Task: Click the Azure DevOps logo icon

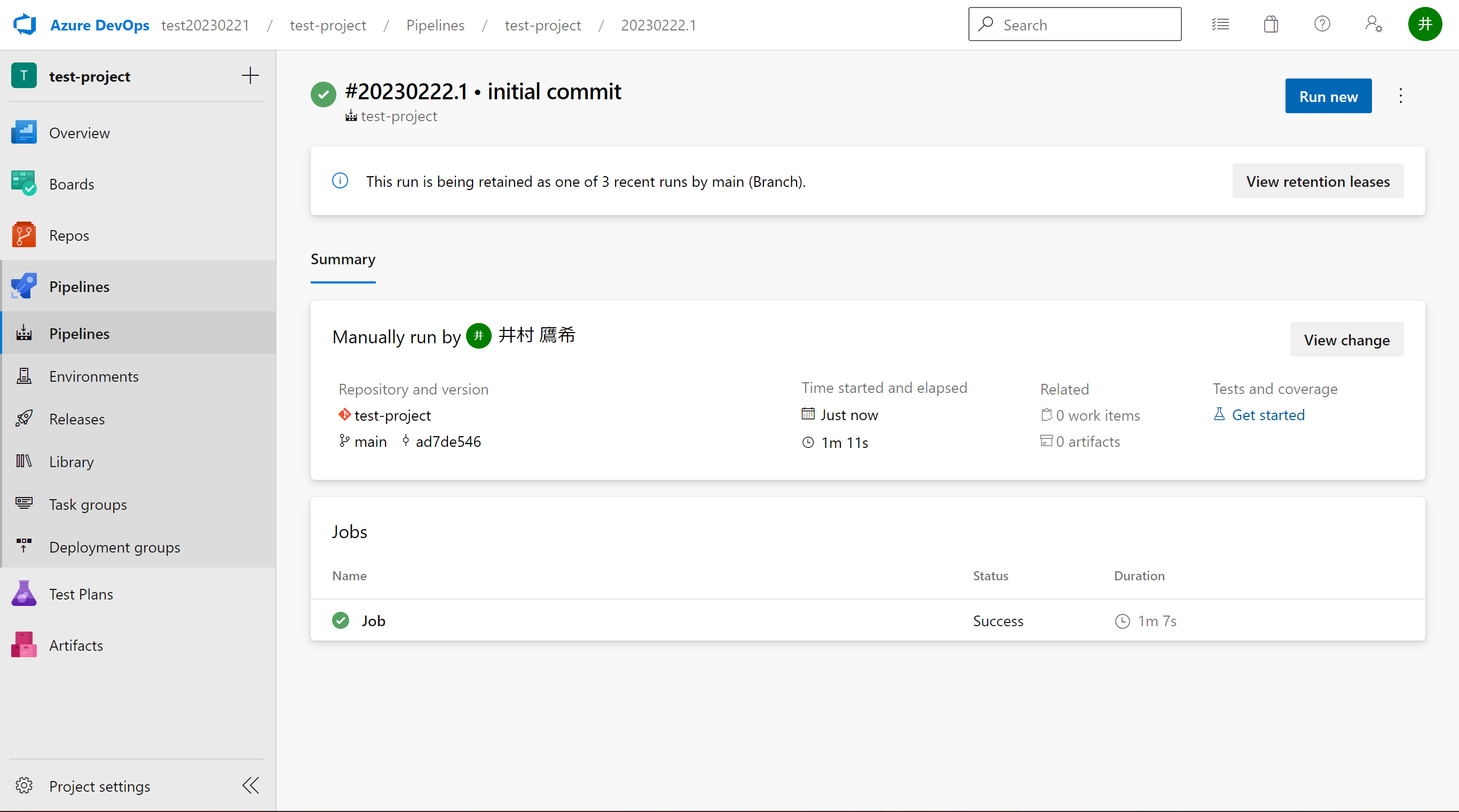Action: (25, 25)
